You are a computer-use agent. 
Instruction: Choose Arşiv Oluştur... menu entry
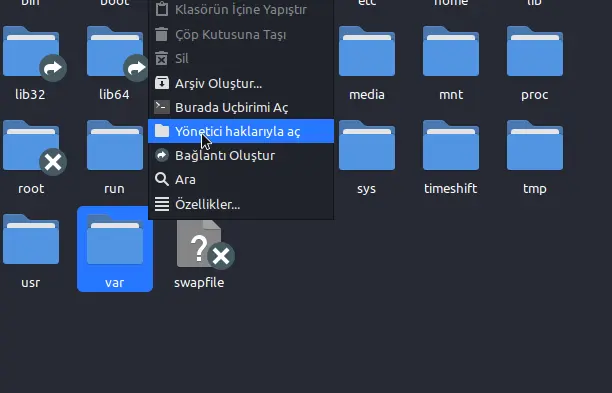click(241, 83)
